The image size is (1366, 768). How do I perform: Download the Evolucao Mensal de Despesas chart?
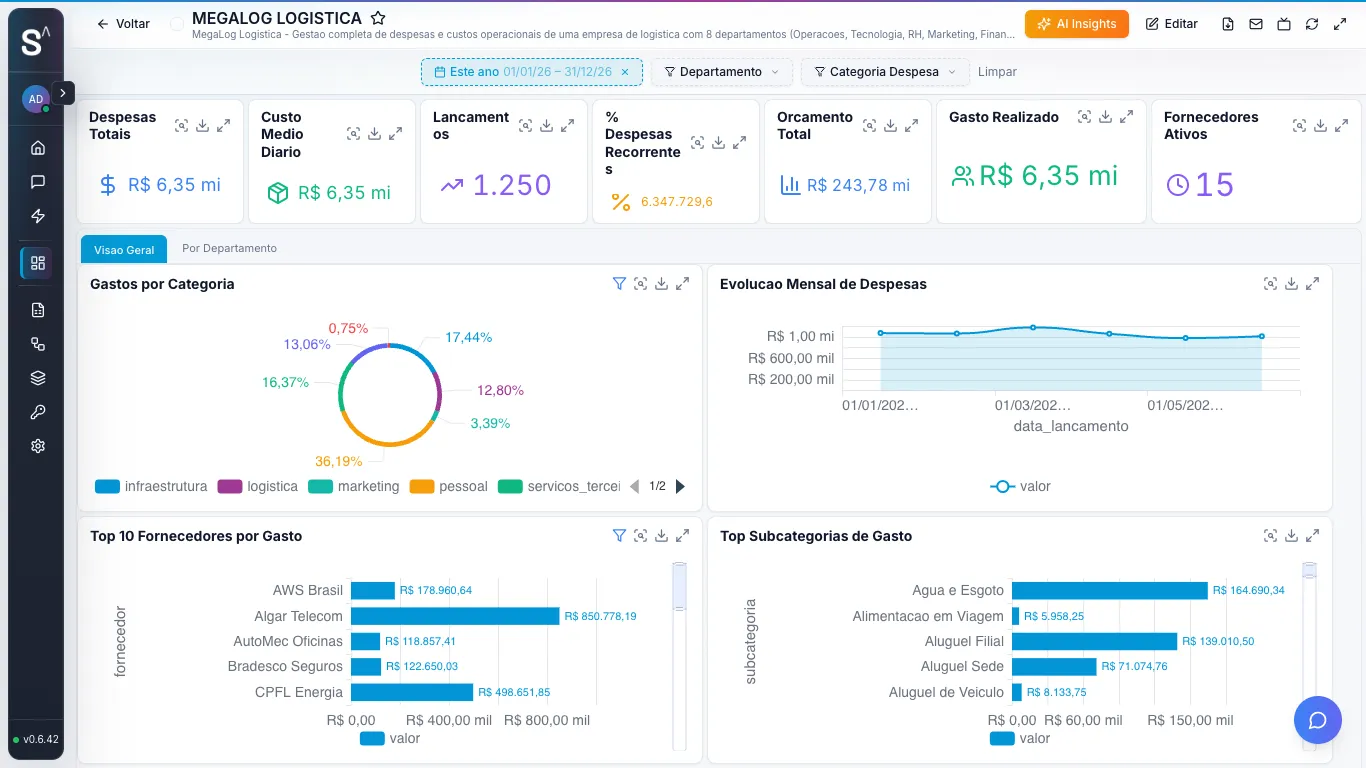tap(1291, 284)
